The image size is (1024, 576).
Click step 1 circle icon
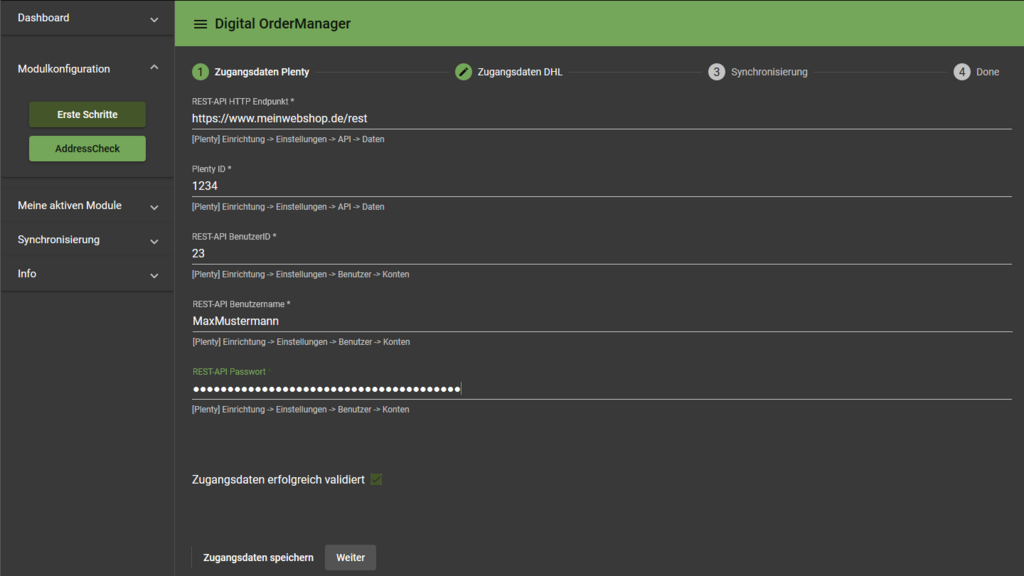200,72
